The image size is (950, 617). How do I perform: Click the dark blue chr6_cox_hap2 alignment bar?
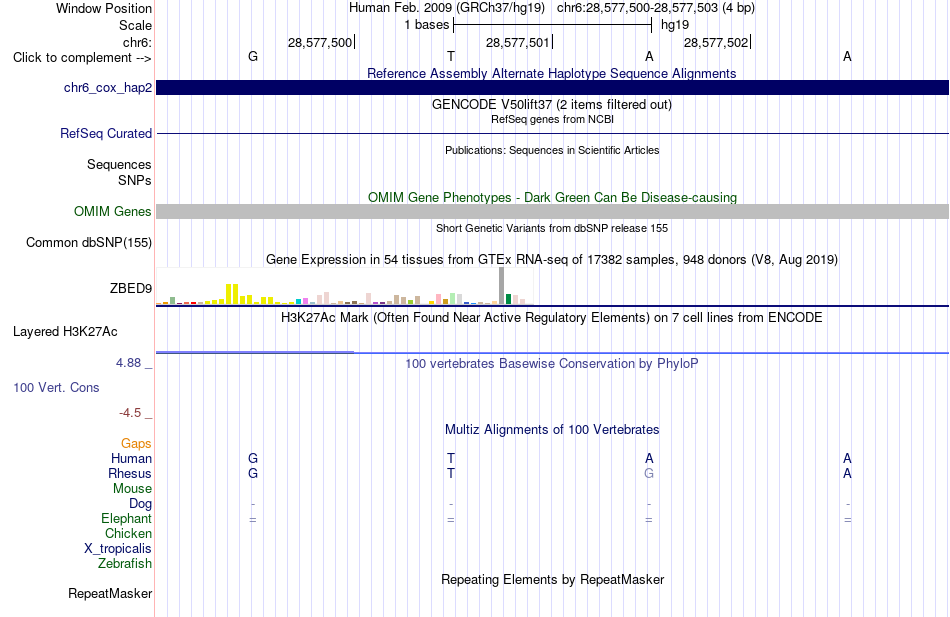point(552,87)
